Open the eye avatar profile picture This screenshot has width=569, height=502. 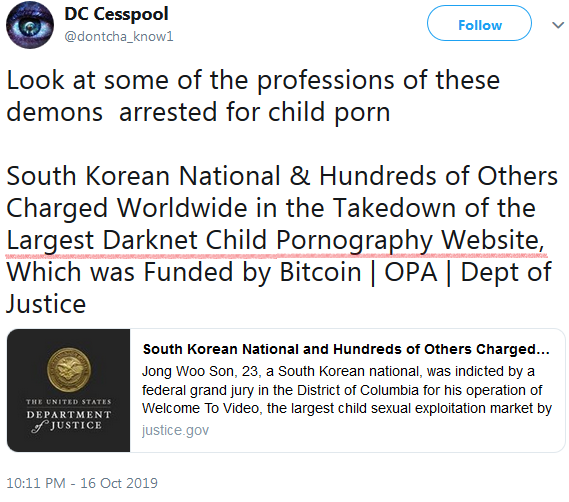tap(30, 25)
